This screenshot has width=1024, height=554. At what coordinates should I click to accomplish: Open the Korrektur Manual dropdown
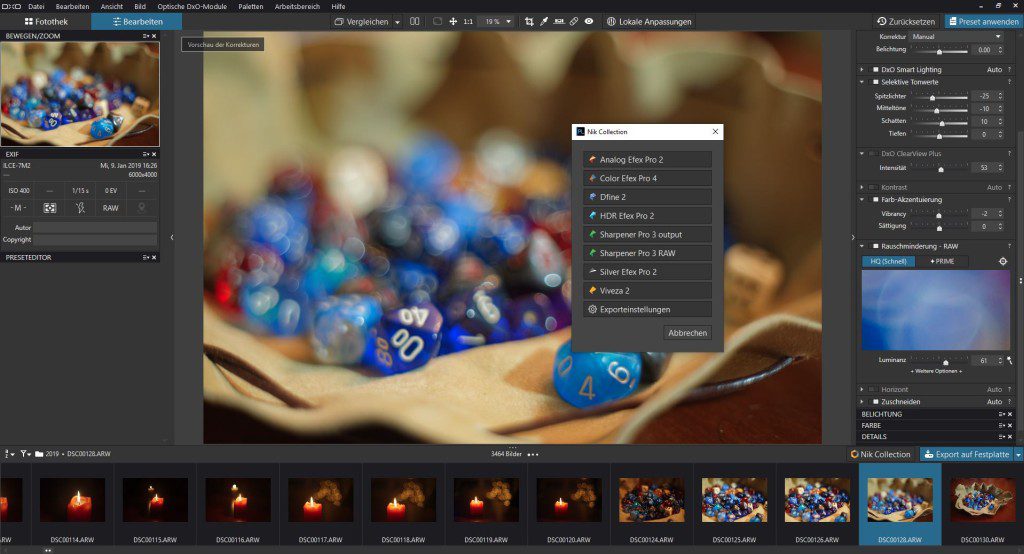955,37
